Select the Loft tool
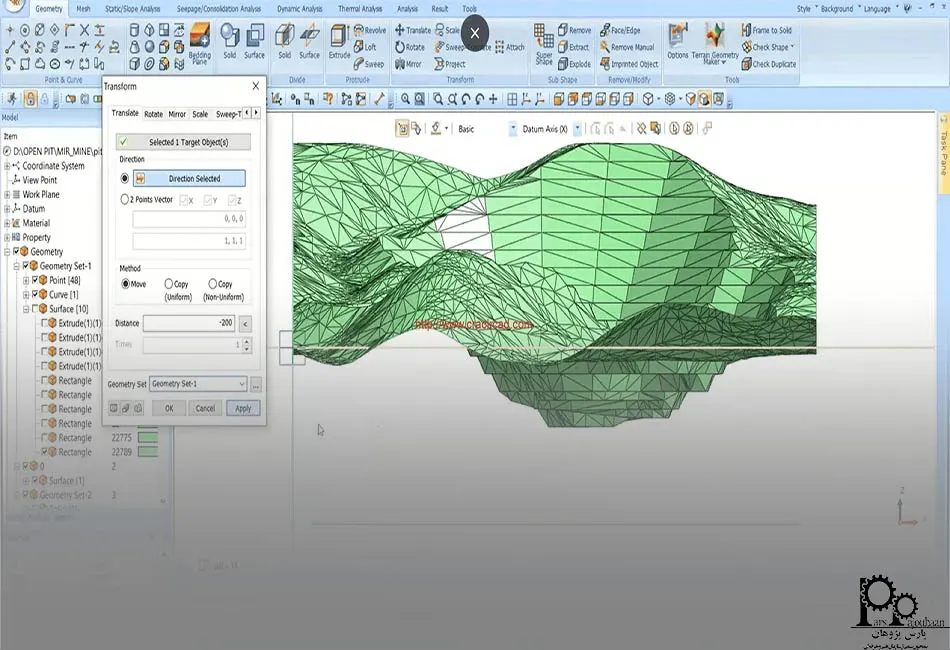Image resolution: width=950 pixels, height=650 pixels. (364, 47)
